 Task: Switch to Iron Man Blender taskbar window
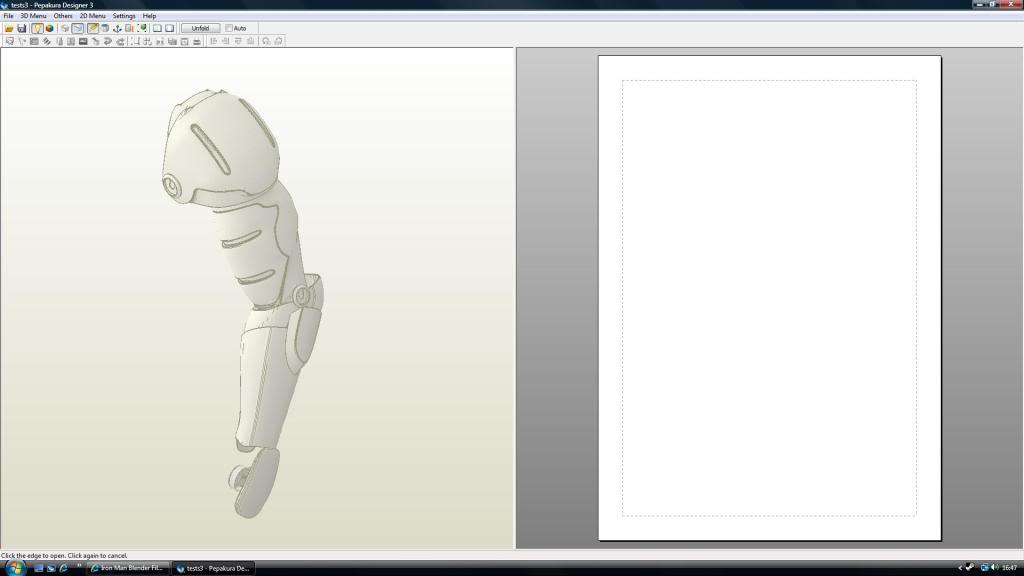click(128, 568)
